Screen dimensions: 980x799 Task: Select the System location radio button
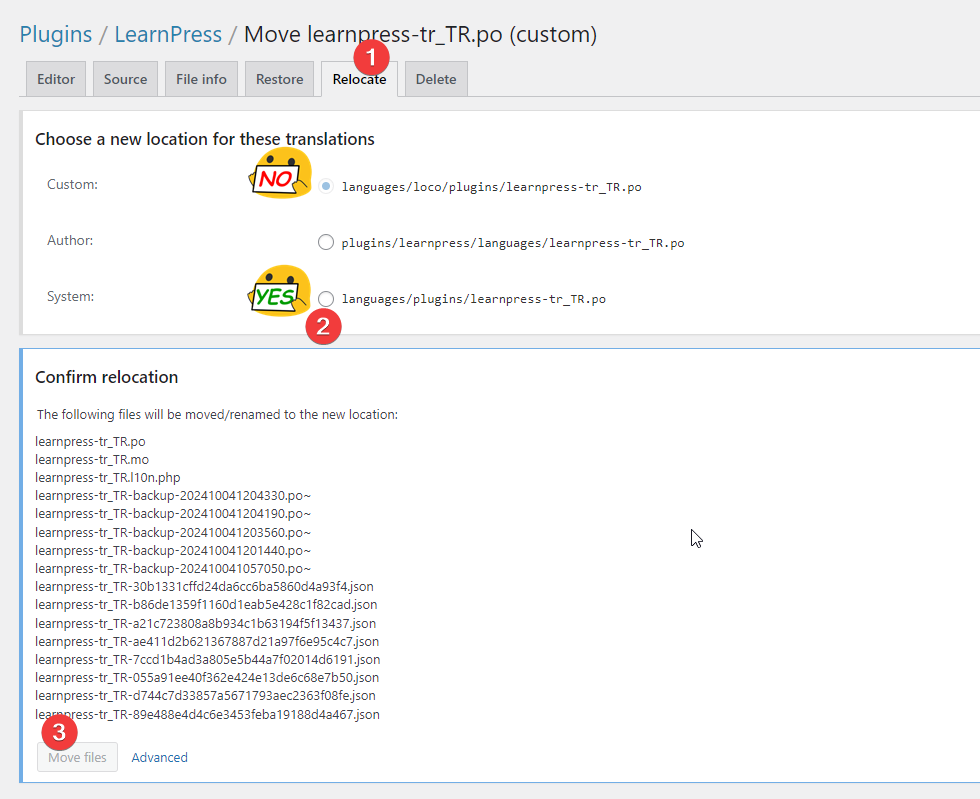[x=326, y=298]
